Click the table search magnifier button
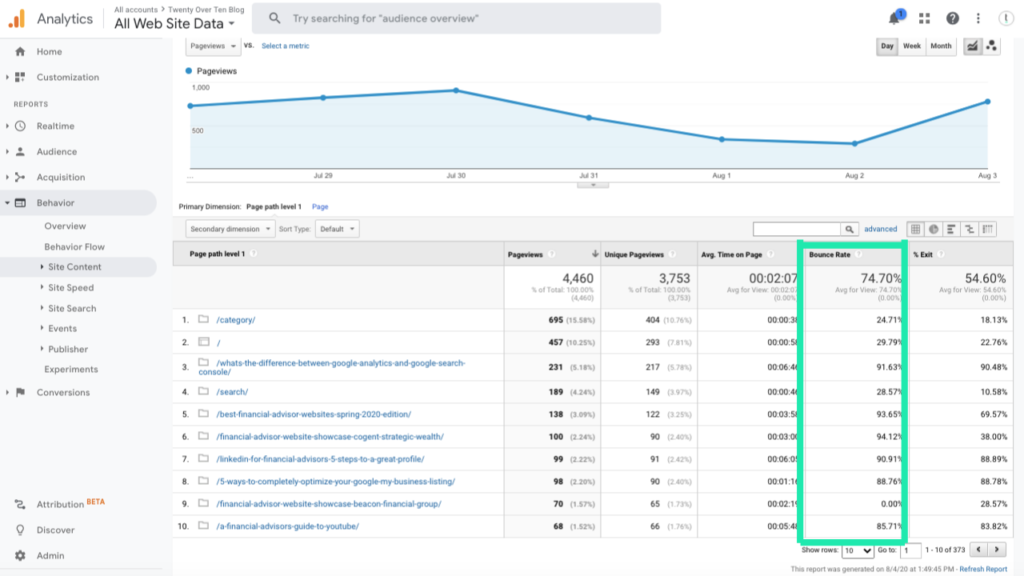This screenshot has height=576, width=1024. [850, 230]
